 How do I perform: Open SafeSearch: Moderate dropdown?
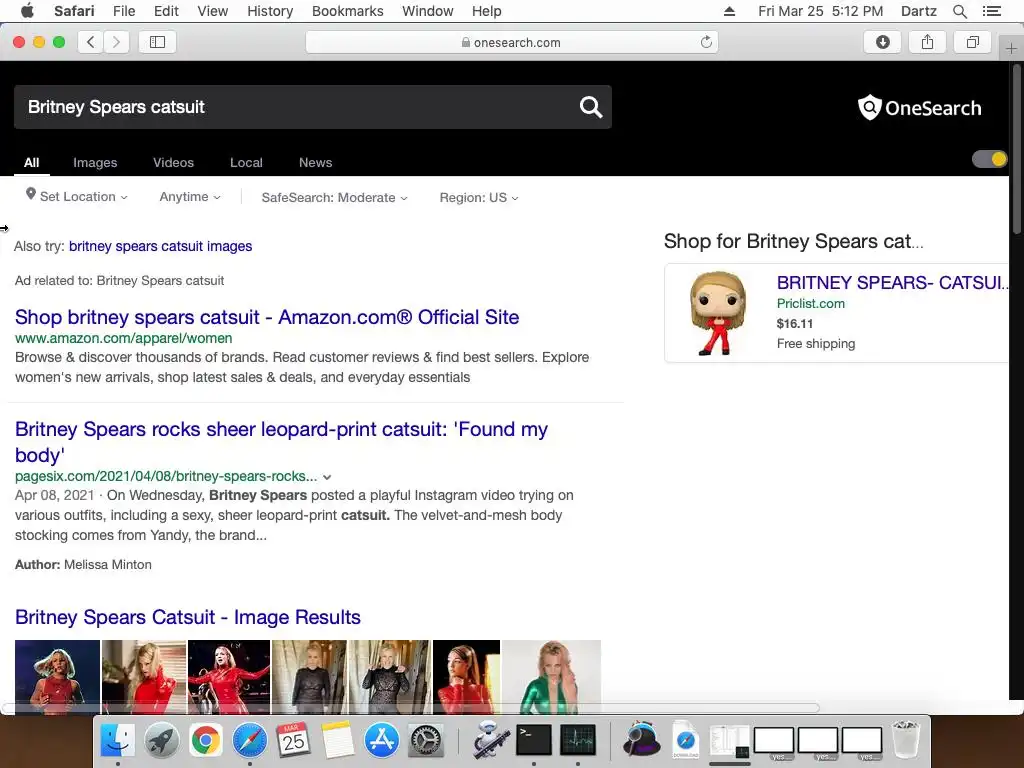coord(334,197)
